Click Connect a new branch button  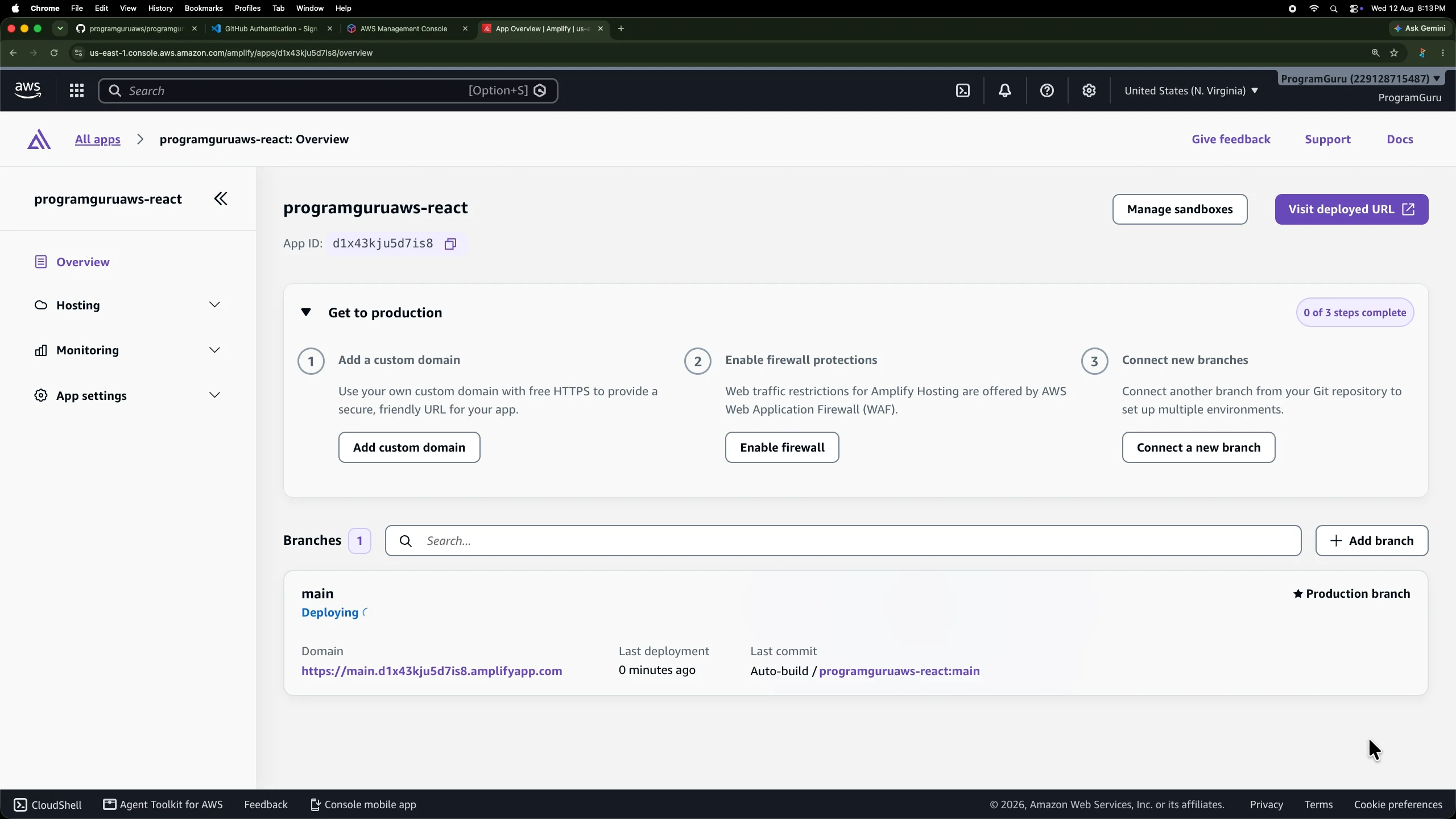coord(1198,448)
